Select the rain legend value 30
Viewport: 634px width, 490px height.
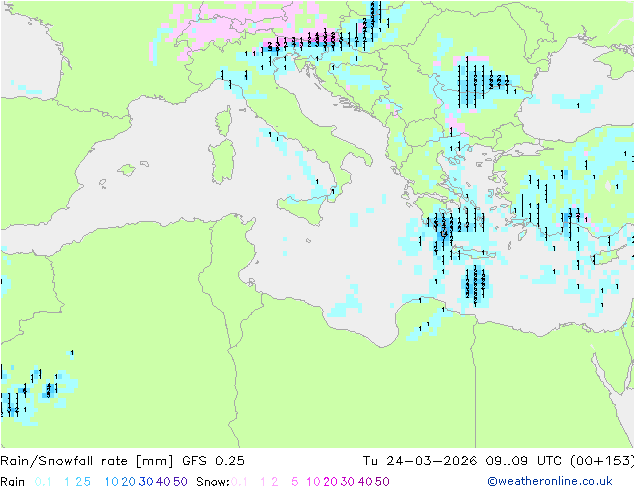click(x=146, y=482)
